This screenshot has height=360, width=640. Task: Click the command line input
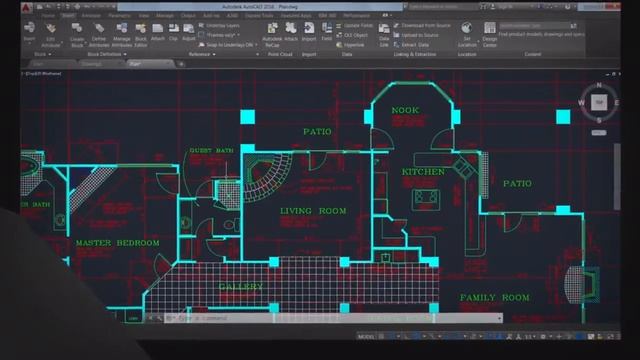pos(333,318)
